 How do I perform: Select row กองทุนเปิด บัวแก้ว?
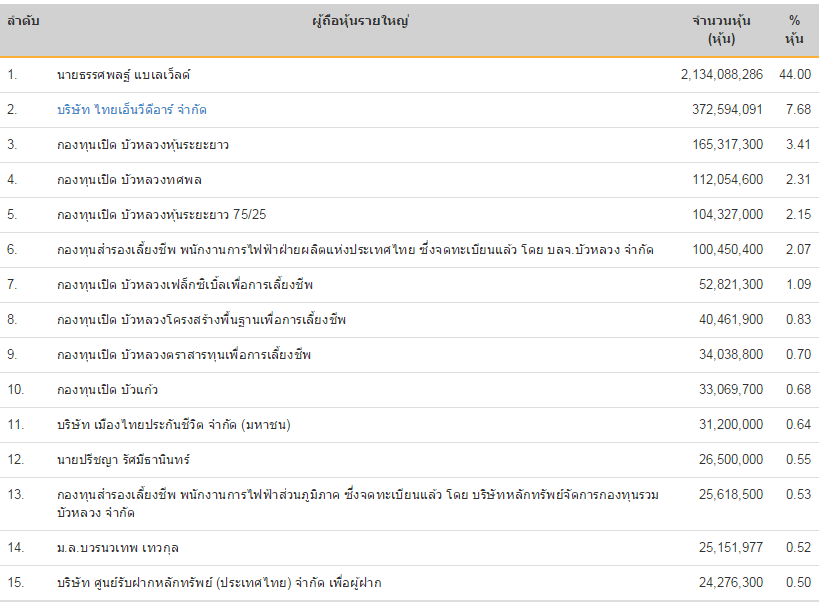[409, 390]
